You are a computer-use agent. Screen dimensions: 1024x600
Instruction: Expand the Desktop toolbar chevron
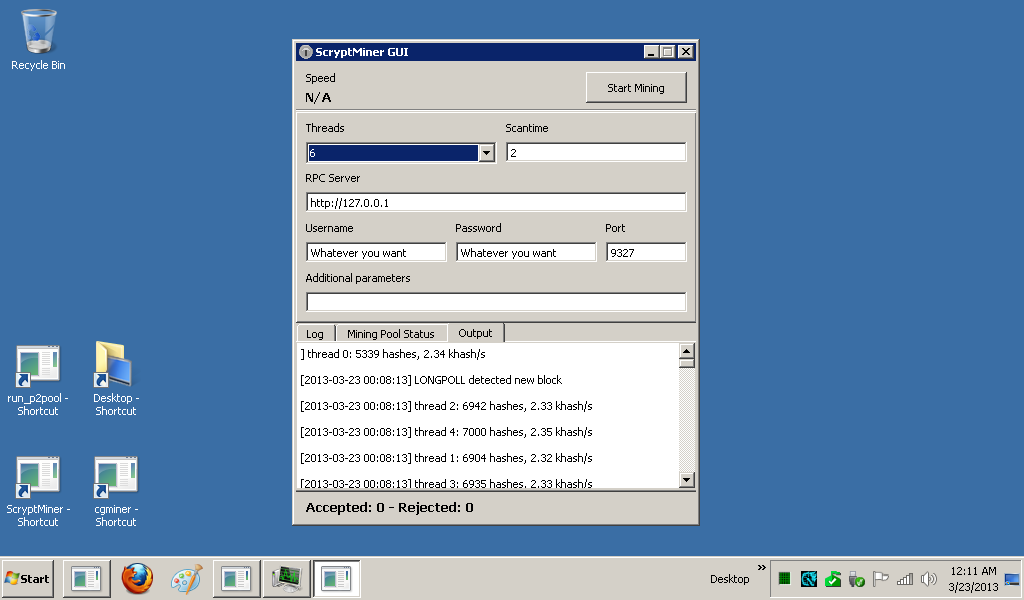point(761,567)
